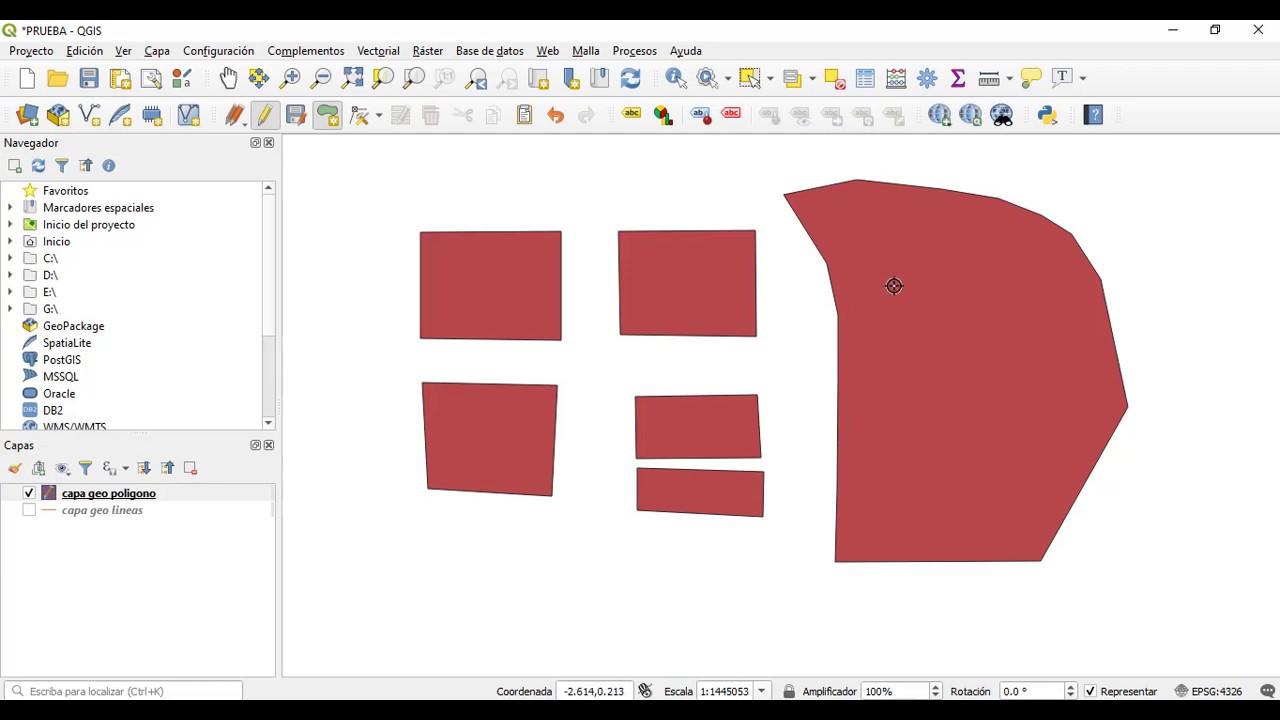Viewport: 1280px width, 720px height.
Task: Expand the Marcadores espaciales tree node
Action: click(10, 208)
